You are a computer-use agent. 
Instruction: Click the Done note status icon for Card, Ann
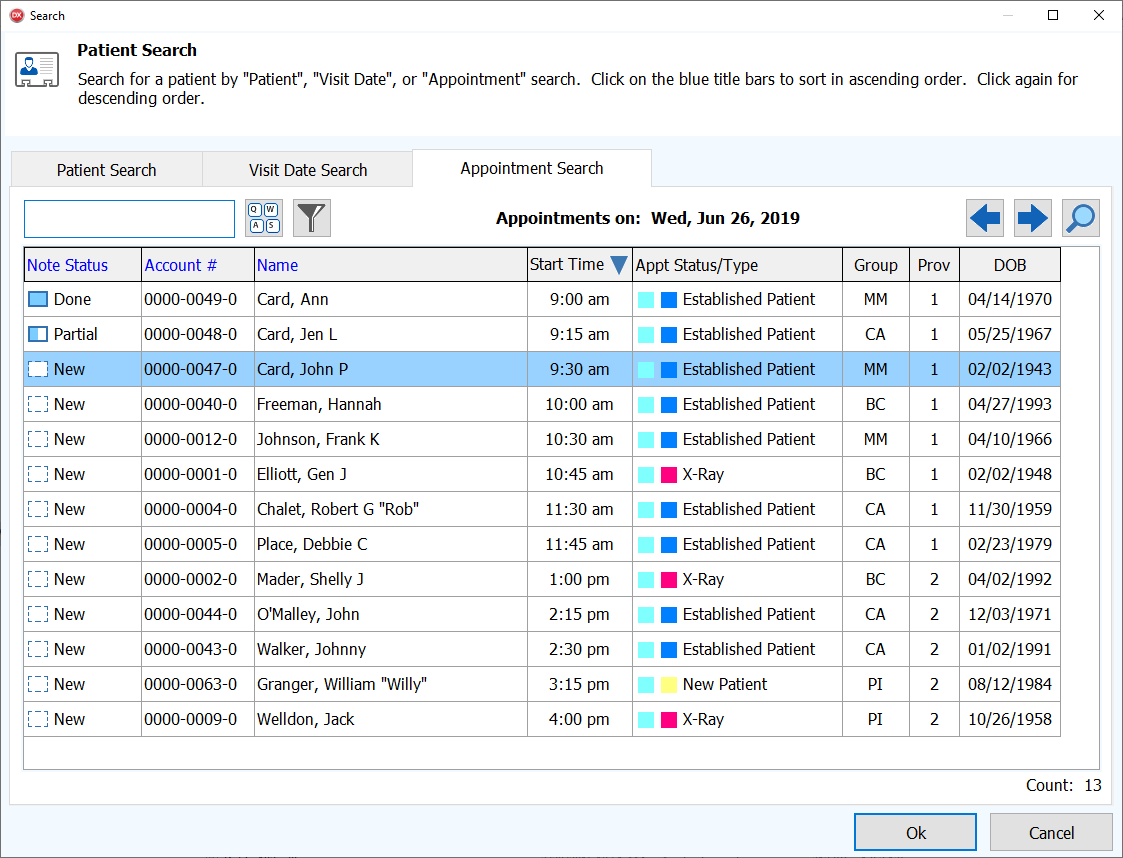[x=38, y=299]
